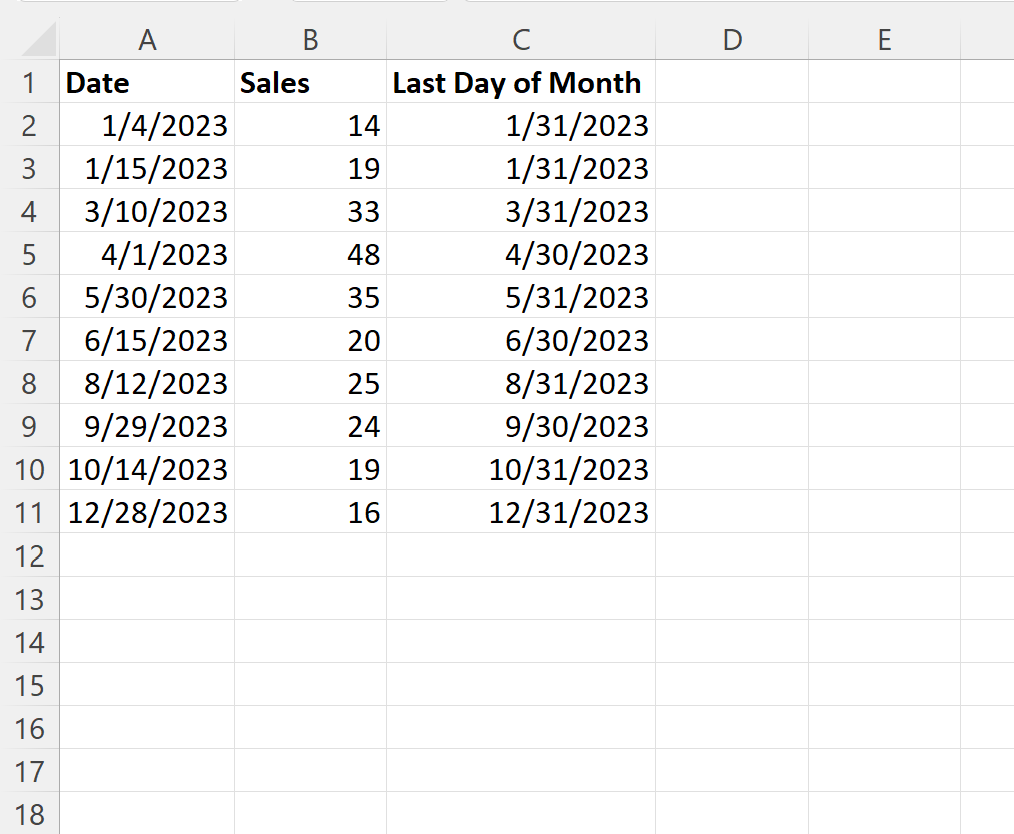
Task: Select the entire column B
Action: (310, 40)
